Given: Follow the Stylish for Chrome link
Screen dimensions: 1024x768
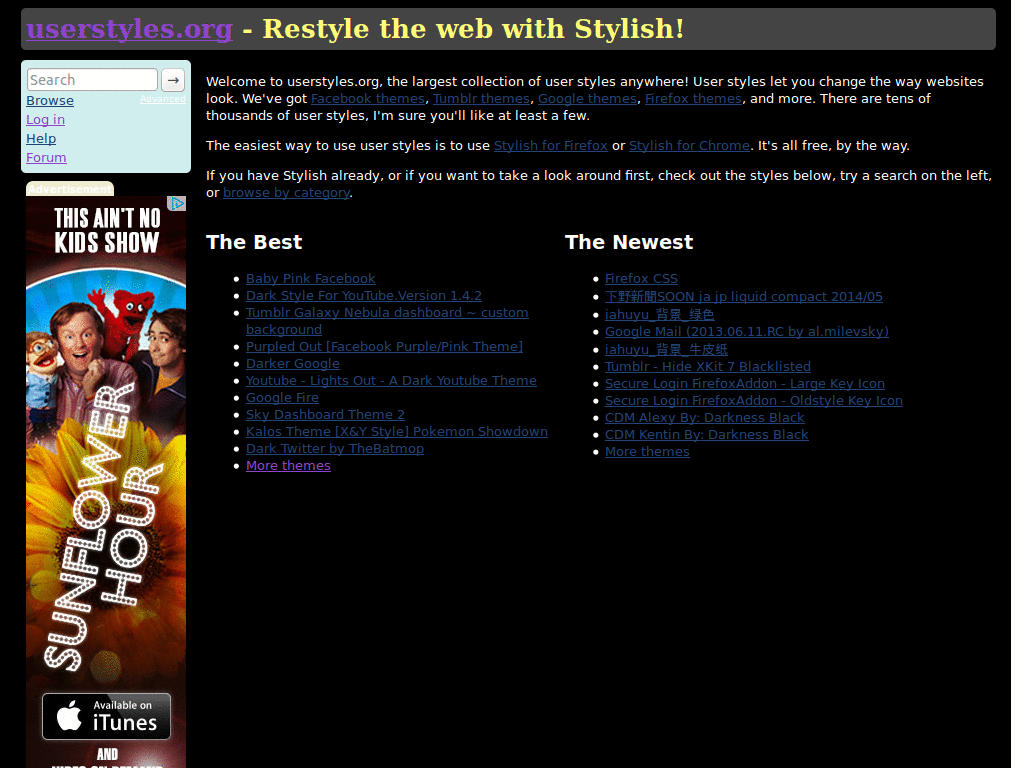Looking at the screenshot, I should 690,146.
